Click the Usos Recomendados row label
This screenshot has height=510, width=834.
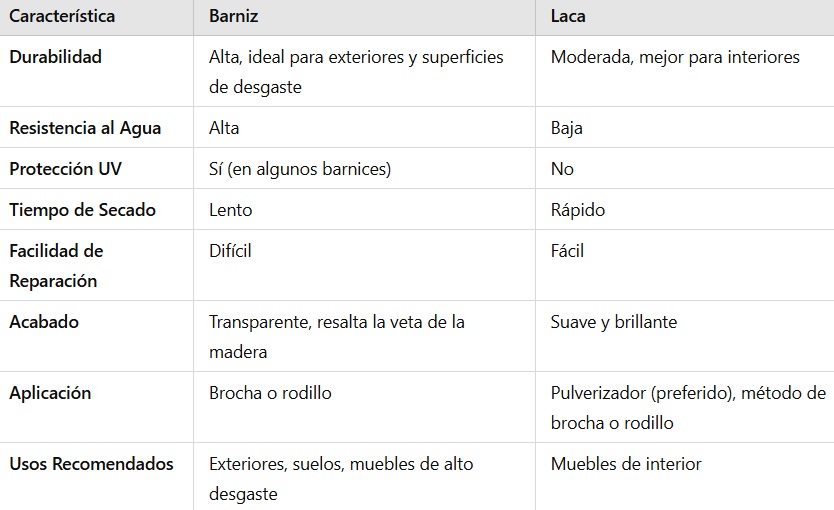pos(91,464)
